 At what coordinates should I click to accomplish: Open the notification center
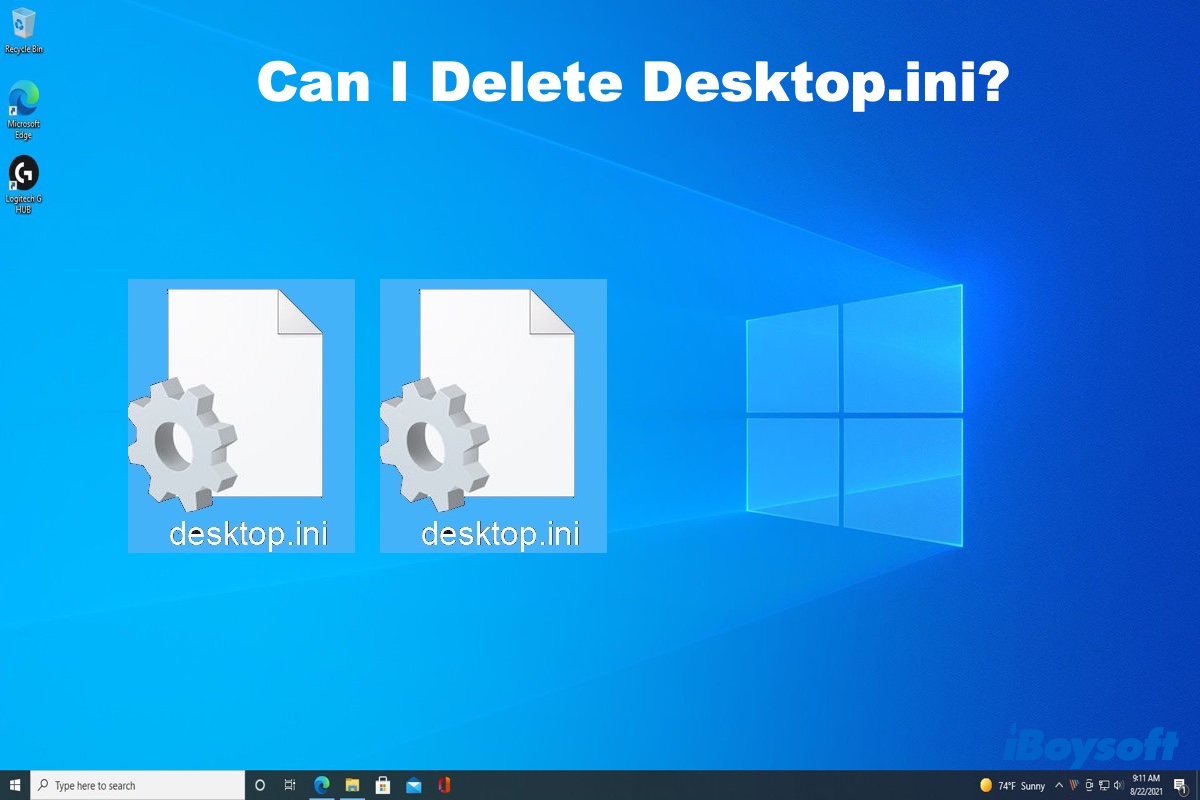click(1180, 785)
